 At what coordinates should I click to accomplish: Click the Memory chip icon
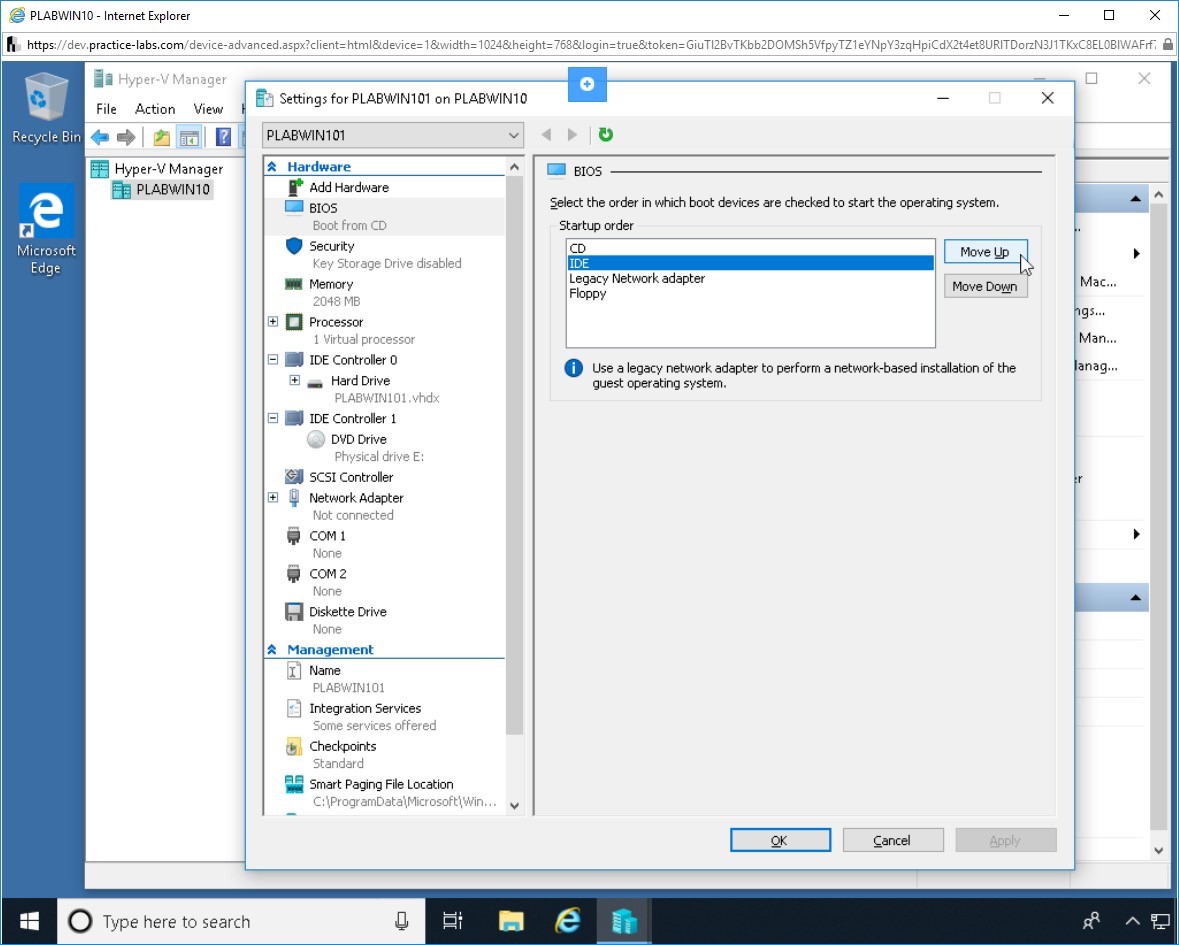(x=294, y=284)
